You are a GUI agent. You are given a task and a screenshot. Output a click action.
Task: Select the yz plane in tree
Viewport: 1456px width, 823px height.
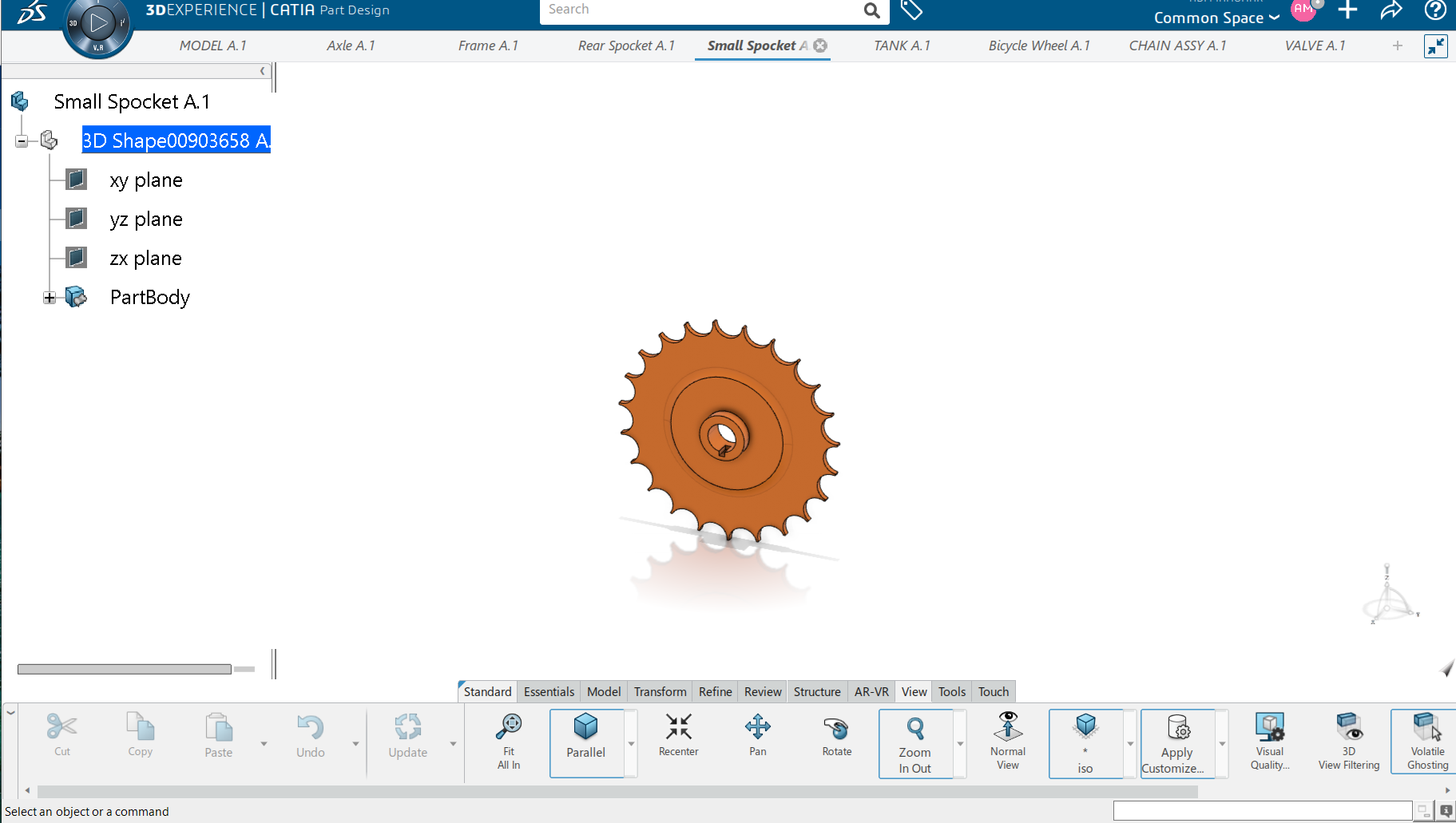[146, 220]
